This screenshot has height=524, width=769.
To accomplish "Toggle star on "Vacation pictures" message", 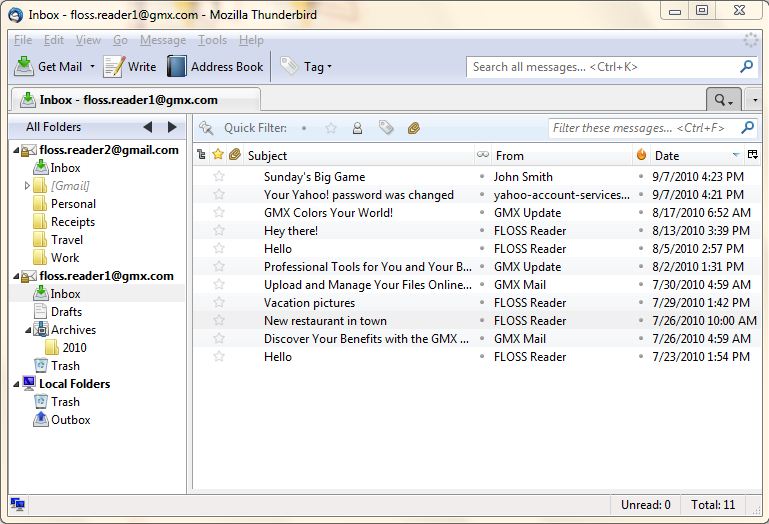I will click(219, 303).
